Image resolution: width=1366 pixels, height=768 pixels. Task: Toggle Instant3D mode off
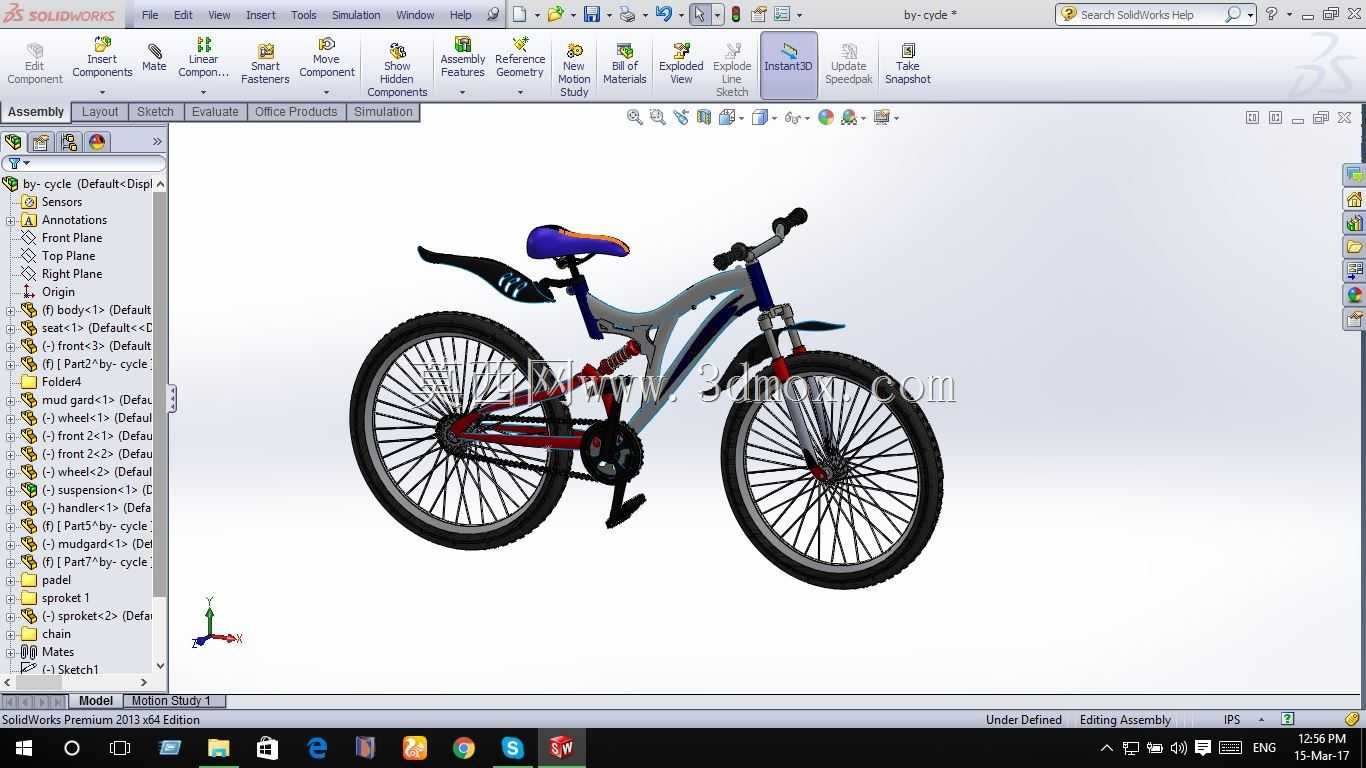[x=788, y=65]
